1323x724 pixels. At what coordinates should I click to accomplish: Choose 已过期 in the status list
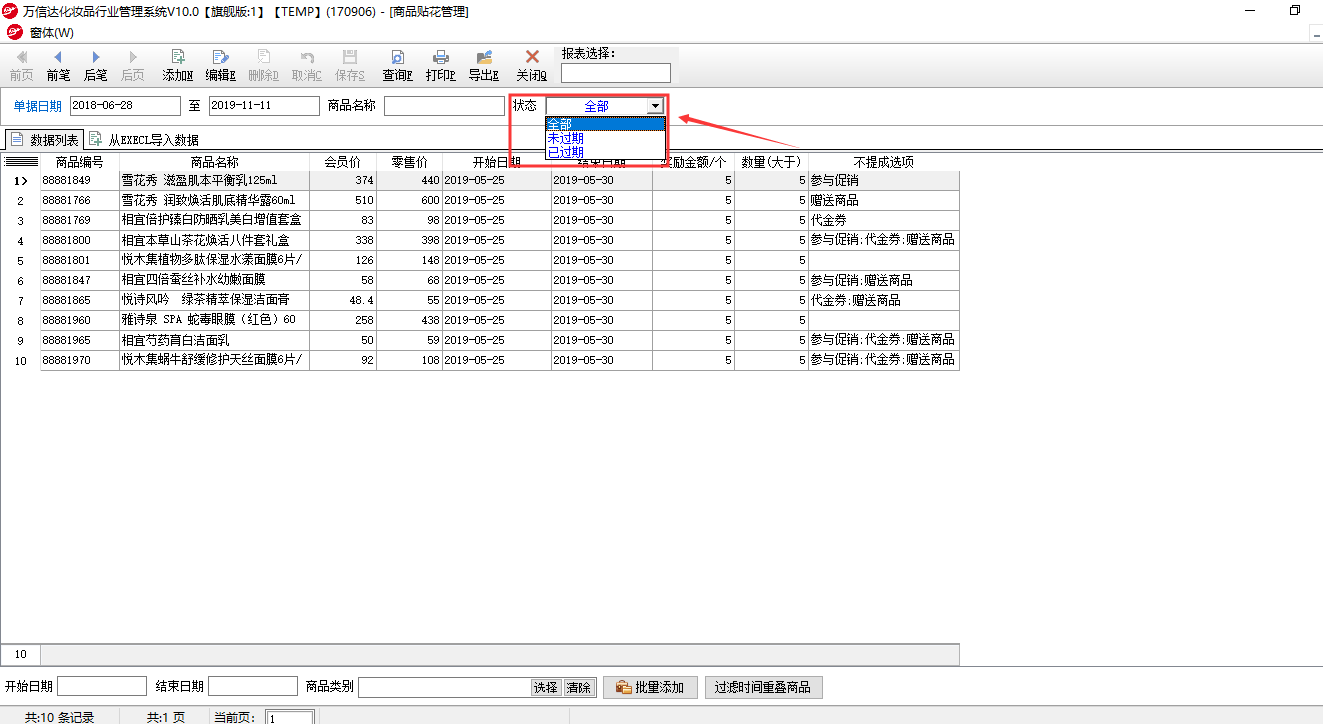[605, 152]
